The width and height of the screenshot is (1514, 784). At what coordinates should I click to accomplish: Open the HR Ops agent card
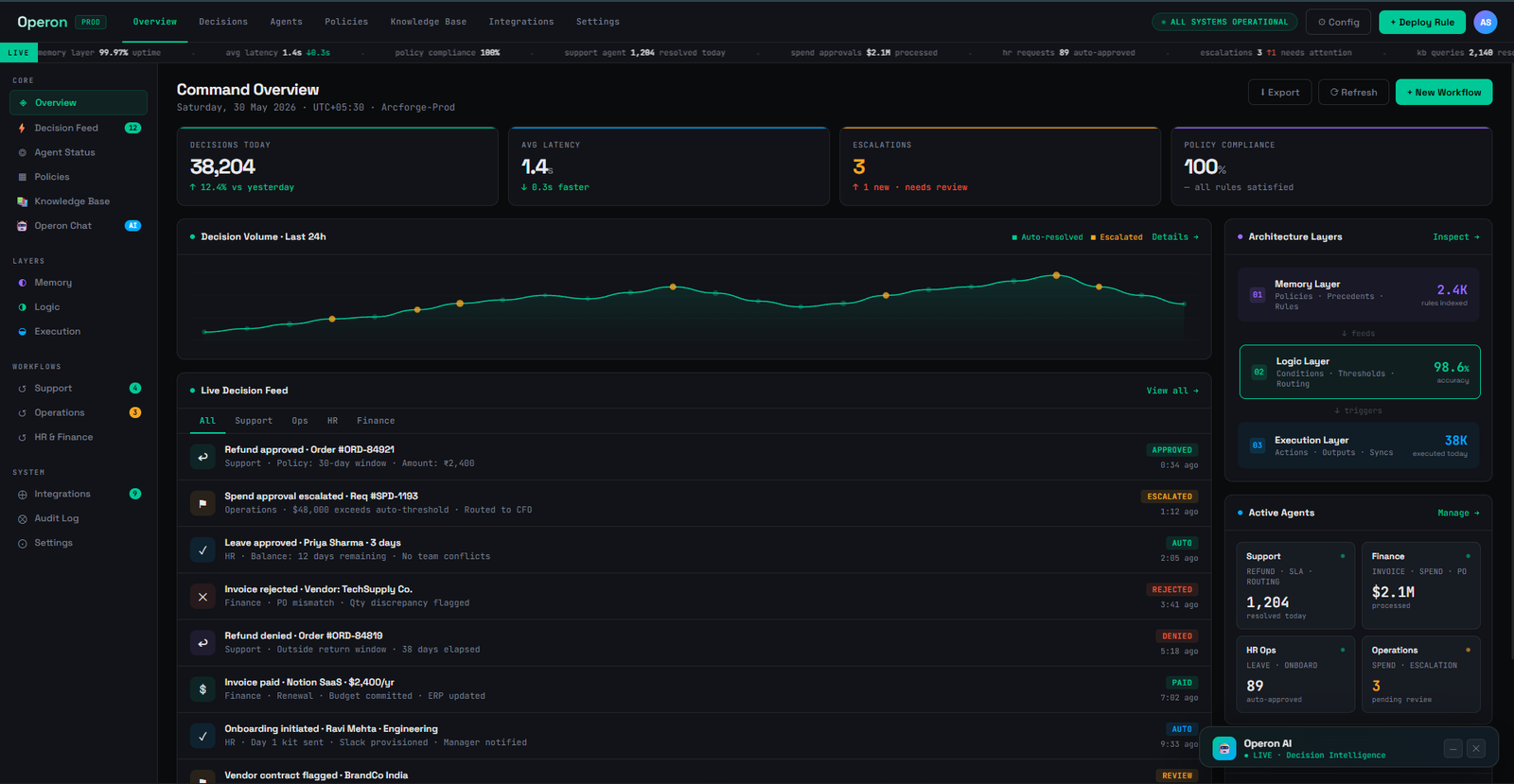point(1295,674)
